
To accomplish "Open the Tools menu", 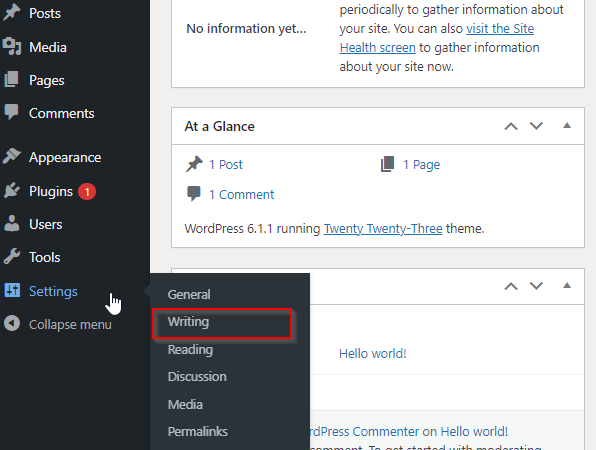I will pyautogui.click(x=45, y=257).
